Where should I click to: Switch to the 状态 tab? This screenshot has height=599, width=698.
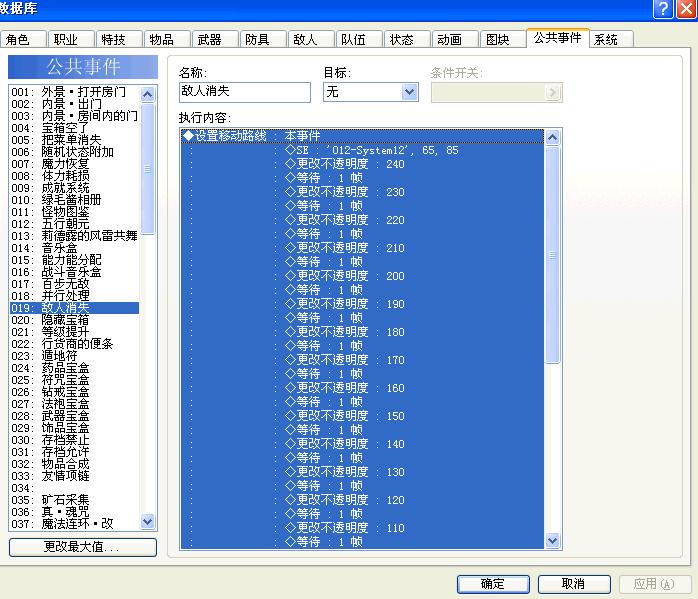click(407, 40)
